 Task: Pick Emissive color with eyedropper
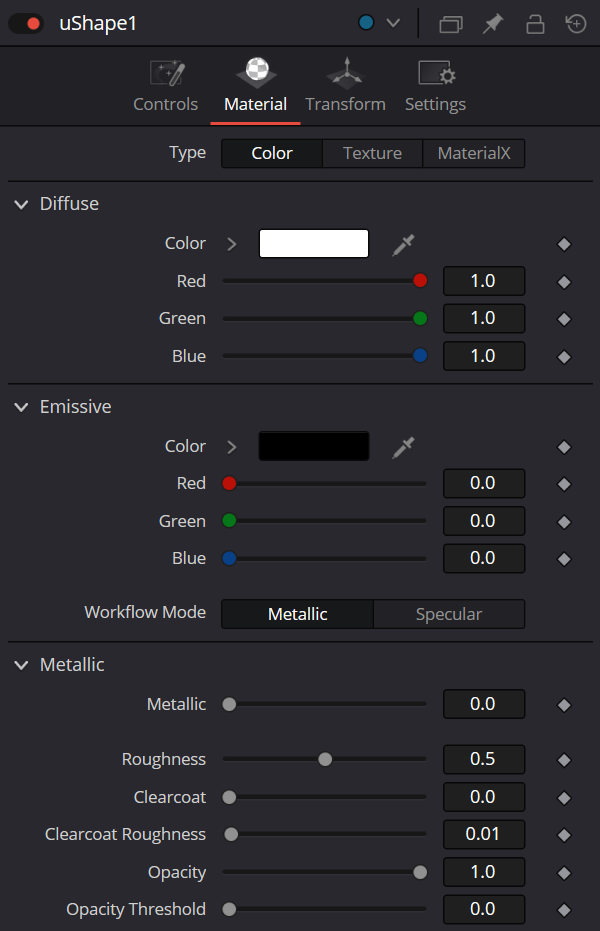coord(404,447)
